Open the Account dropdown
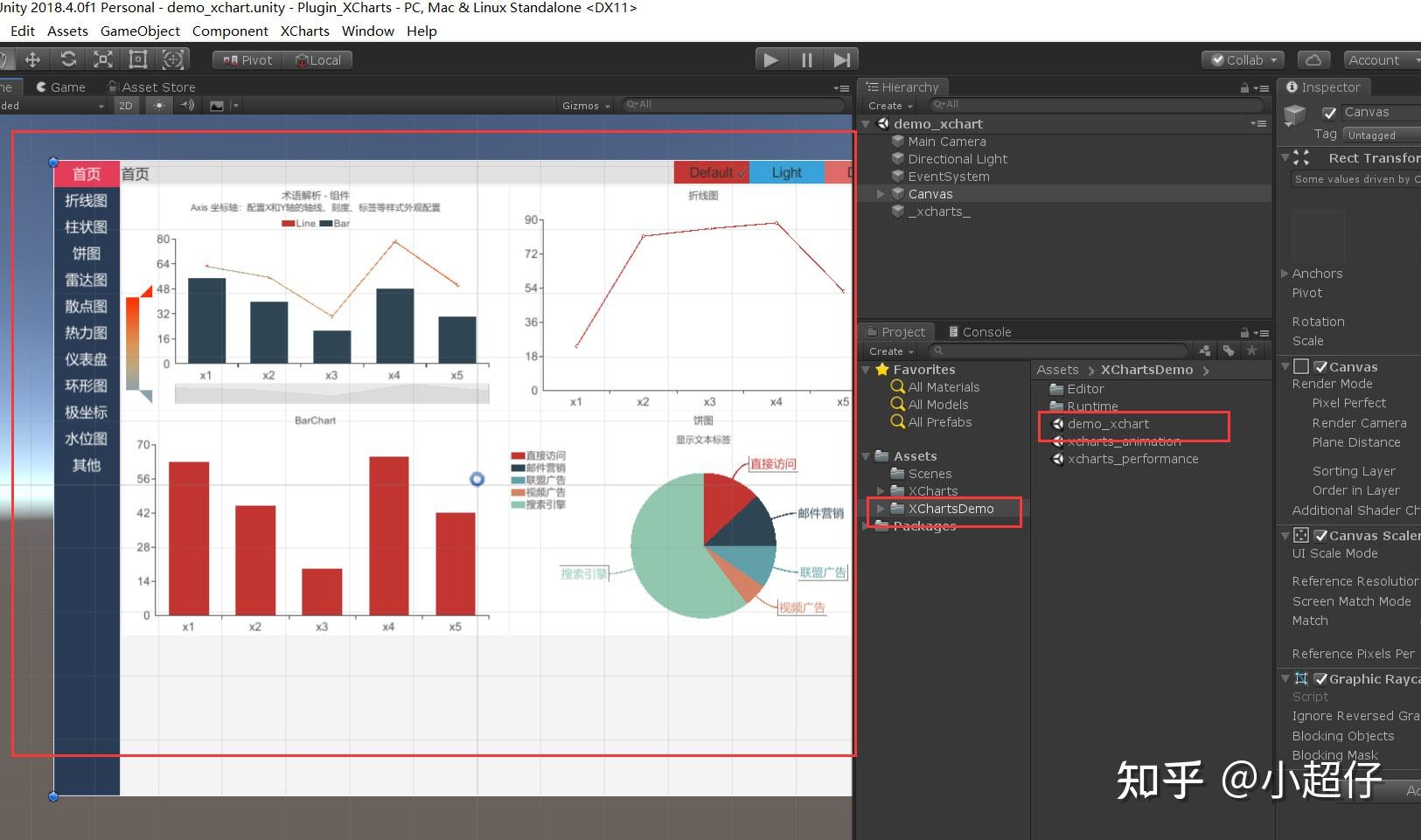 [x=1381, y=60]
